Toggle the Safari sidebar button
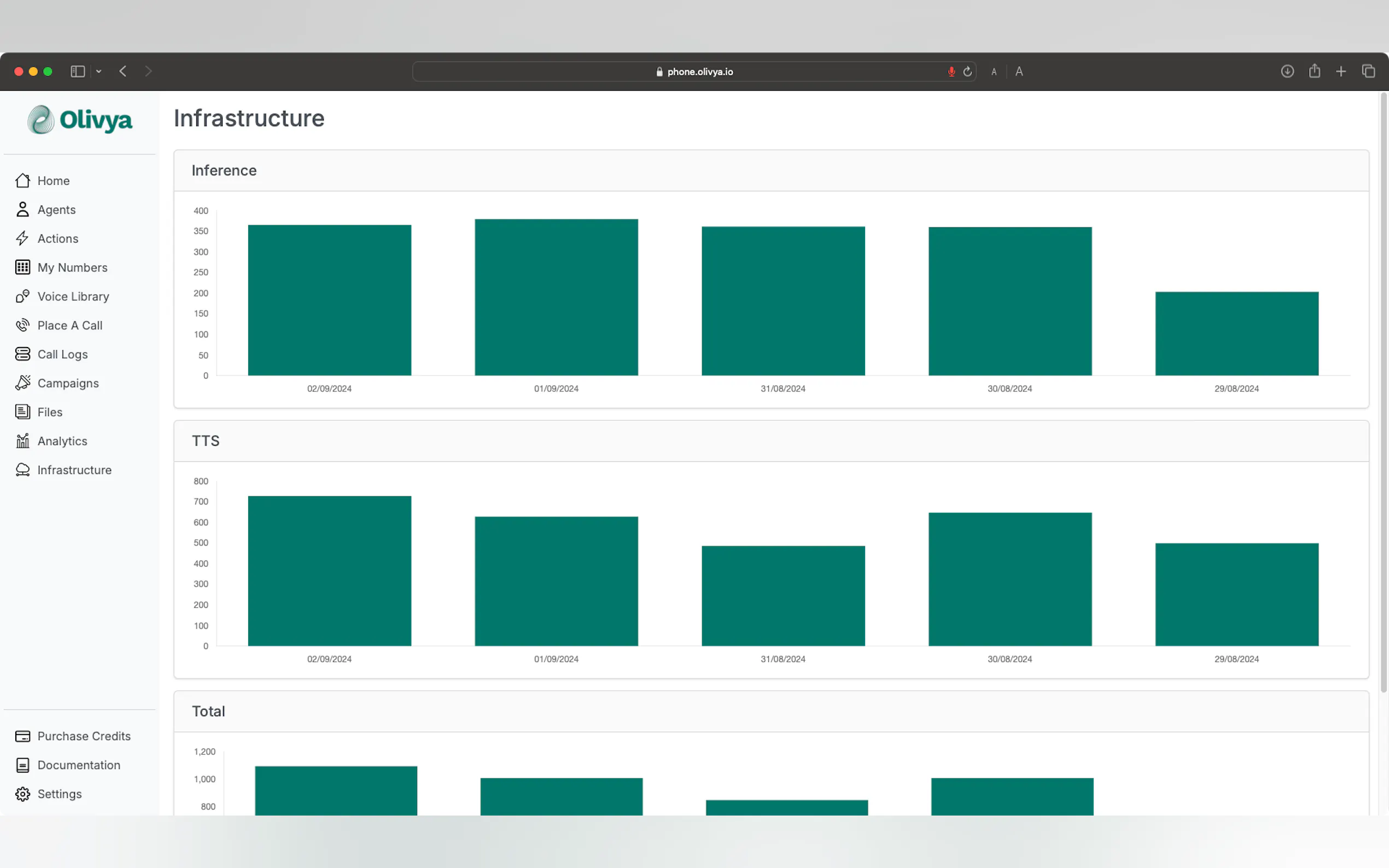This screenshot has width=1389, height=868. [x=78, y=71]
